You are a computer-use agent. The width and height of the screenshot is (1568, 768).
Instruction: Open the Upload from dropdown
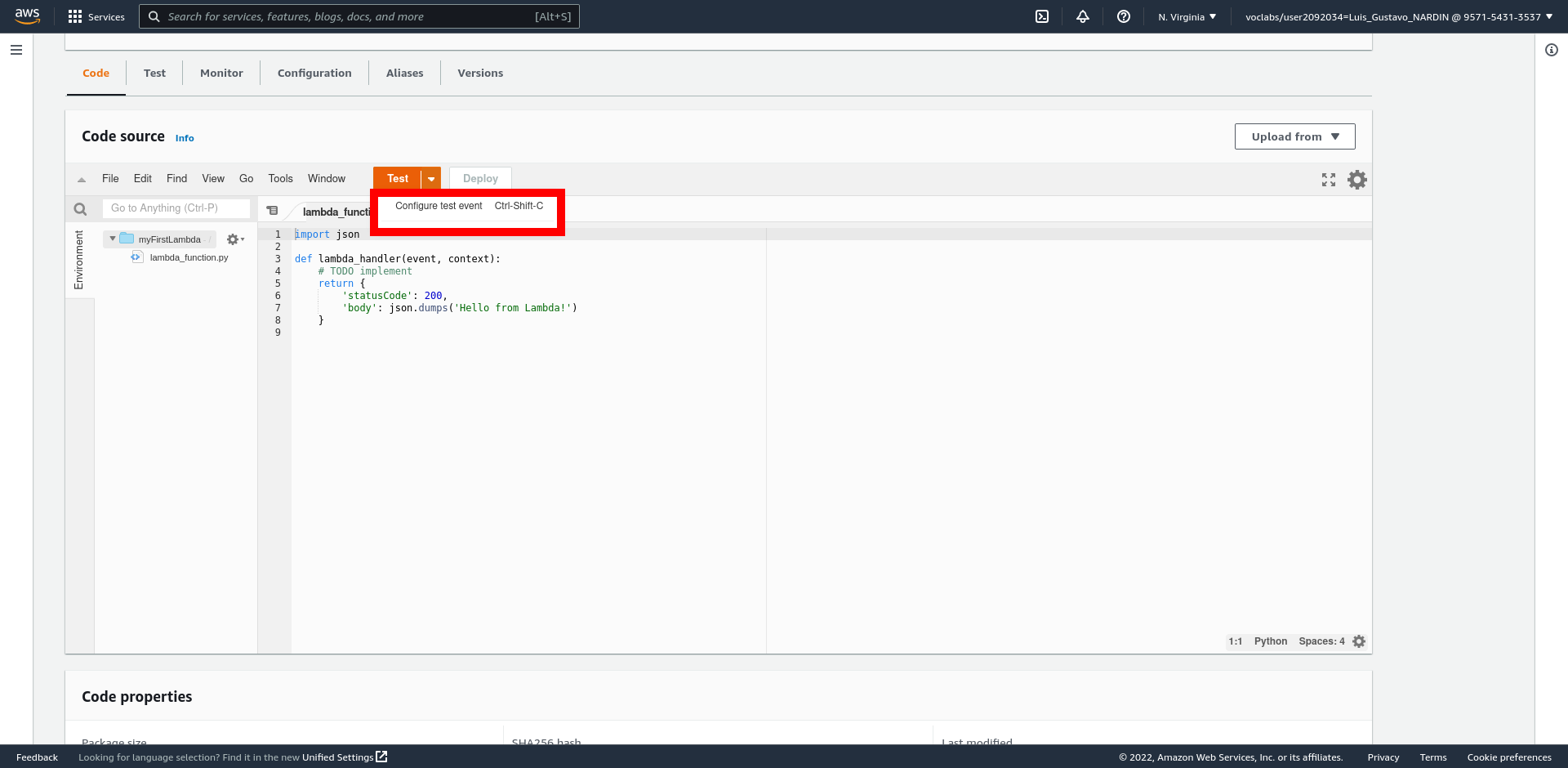[x=1294, y=136]
